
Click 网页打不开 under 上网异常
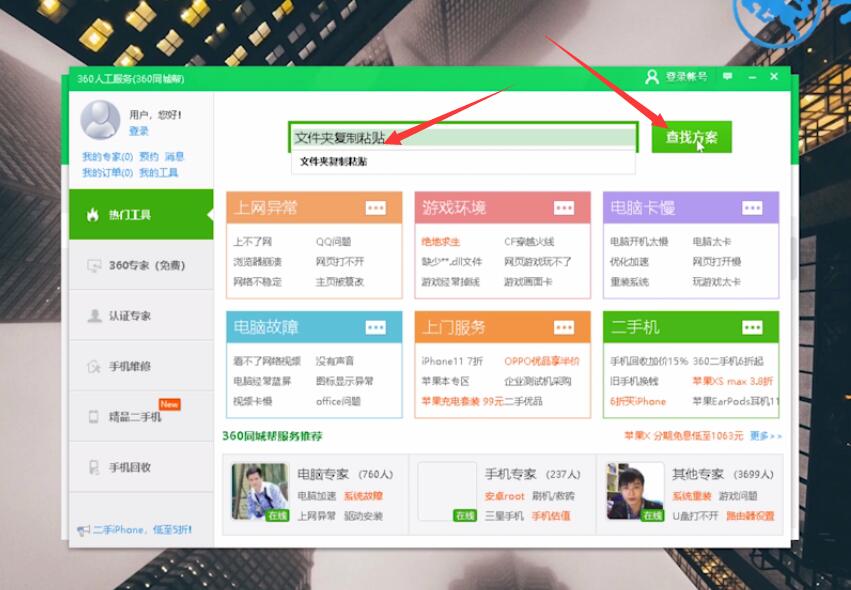pos(340,262)
